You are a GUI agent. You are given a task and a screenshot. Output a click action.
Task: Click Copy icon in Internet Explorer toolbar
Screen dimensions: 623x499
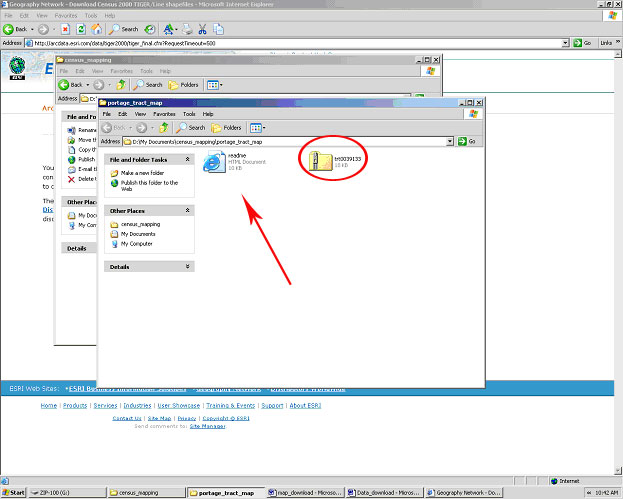click(218, 29)
